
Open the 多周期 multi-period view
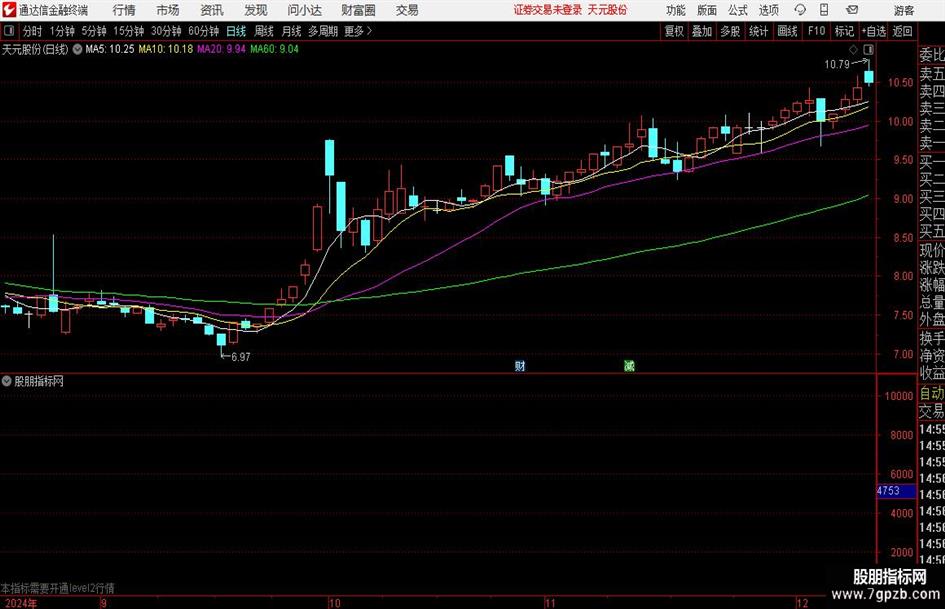click(323, 31)
